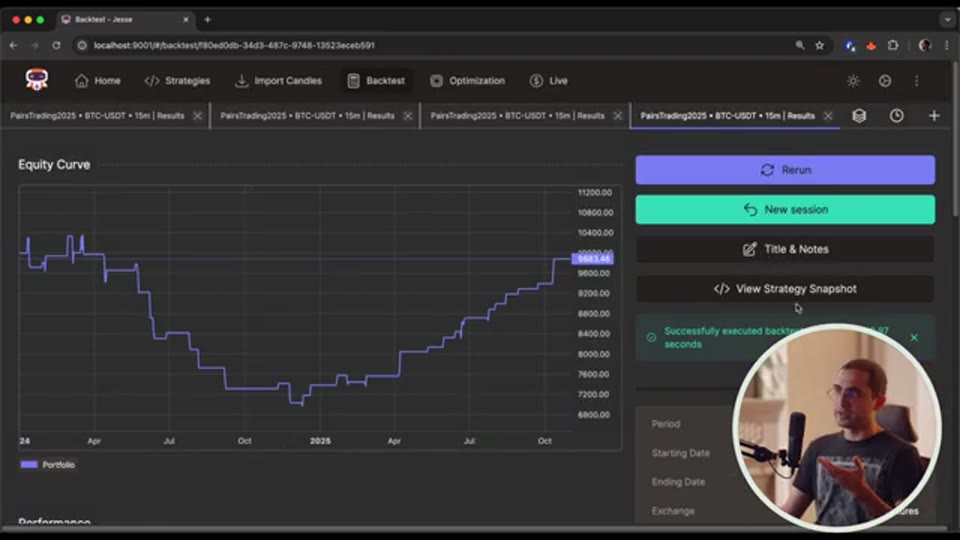The image size is (960, 540).
Task: Open Title & Notes
Action: point(785,249)
